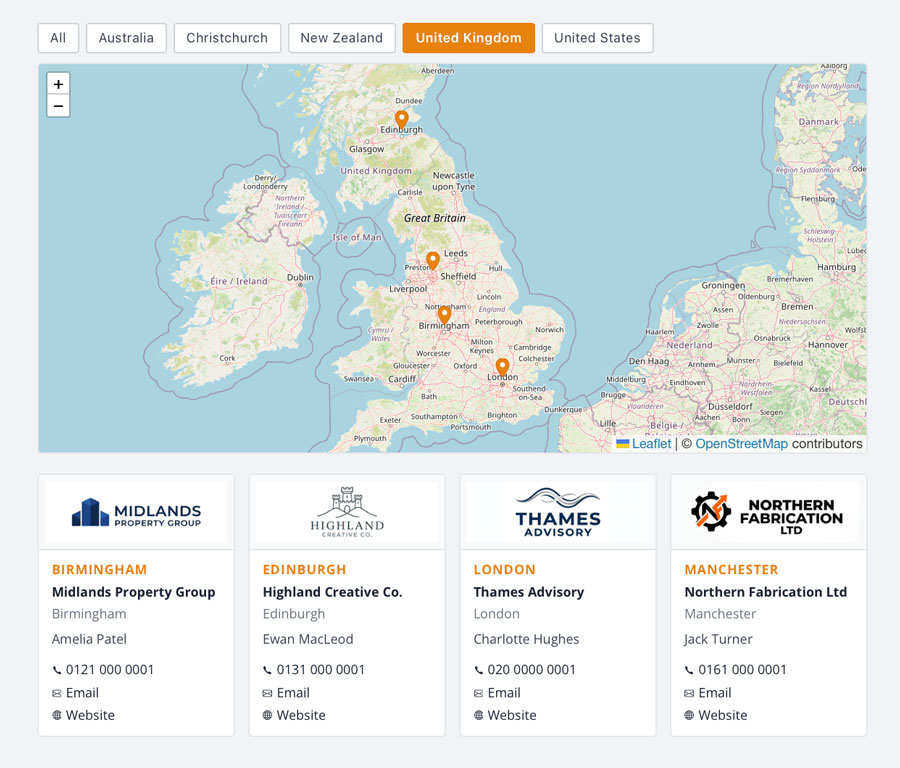Click the Thames Advisory logo image
Screen dimensions: 900x768
coord(557,512)
